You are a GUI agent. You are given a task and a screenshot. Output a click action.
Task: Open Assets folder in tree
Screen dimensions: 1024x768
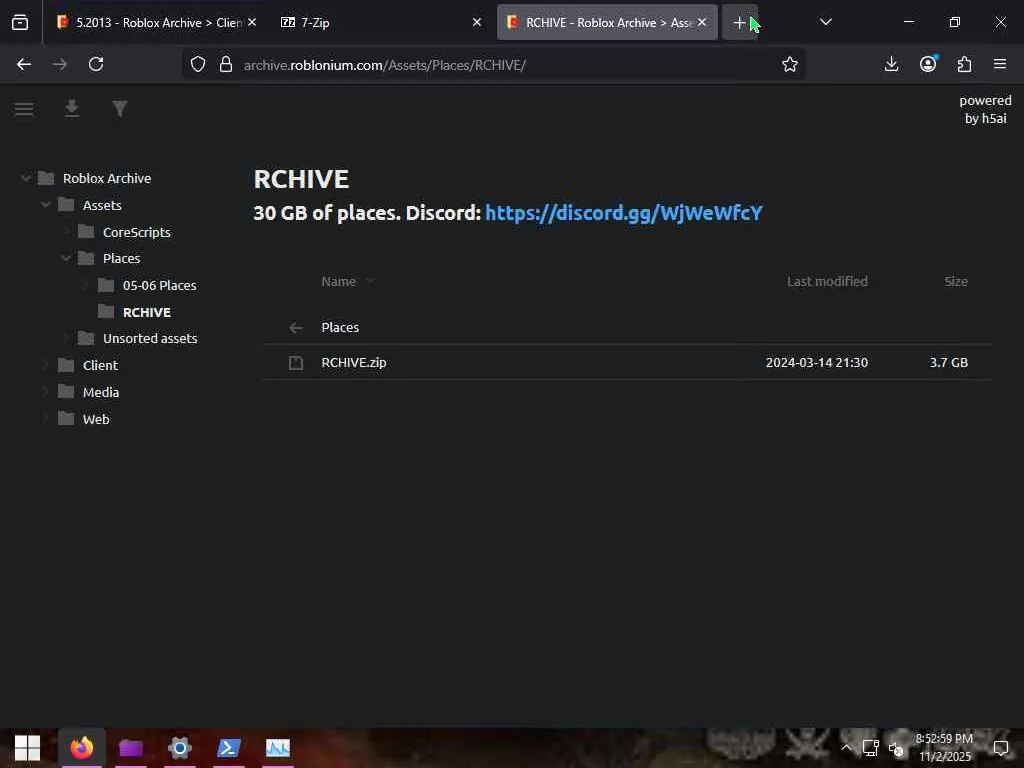(102, 205)
